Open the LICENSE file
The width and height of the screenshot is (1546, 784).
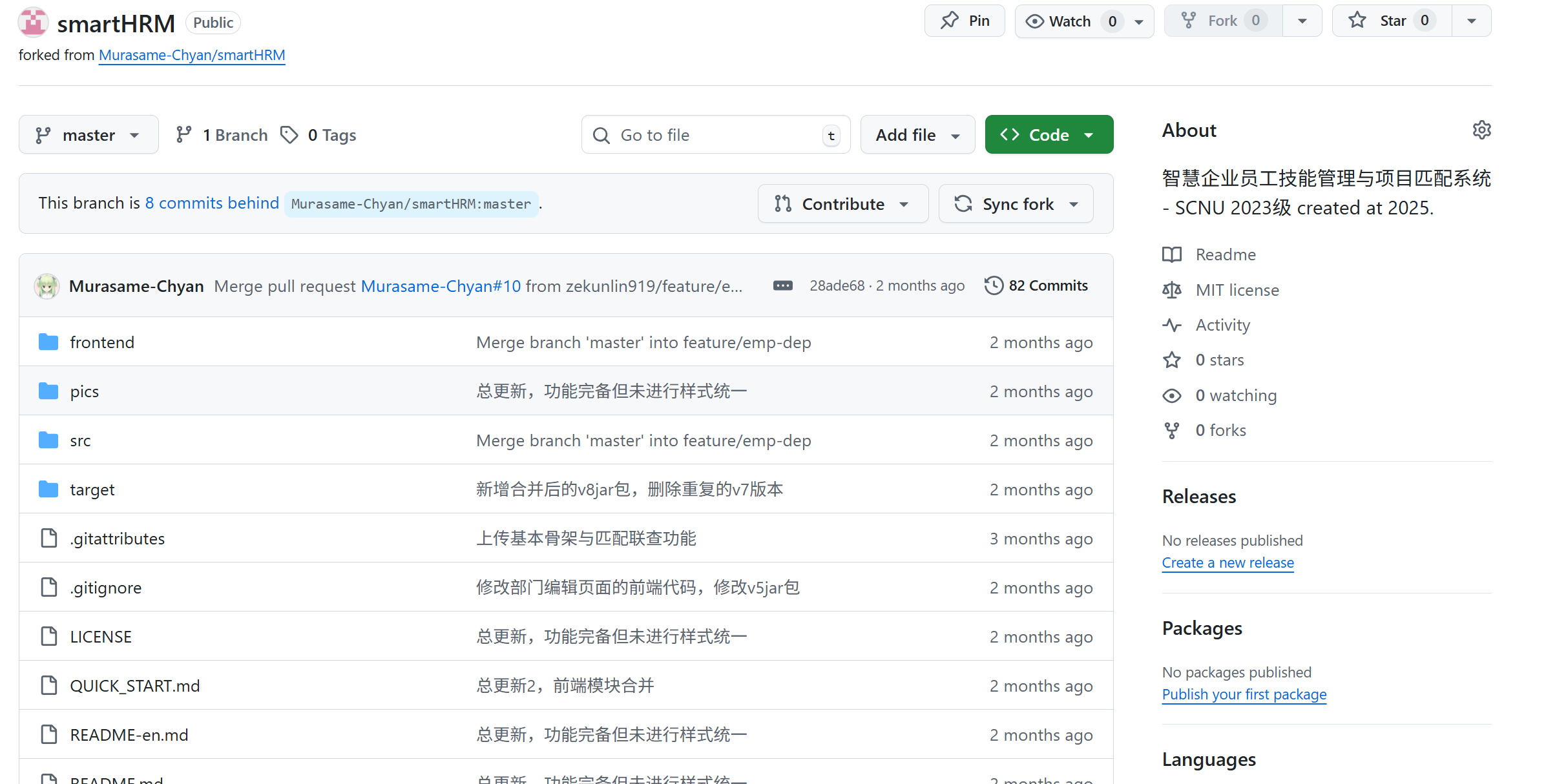[101, 637]
